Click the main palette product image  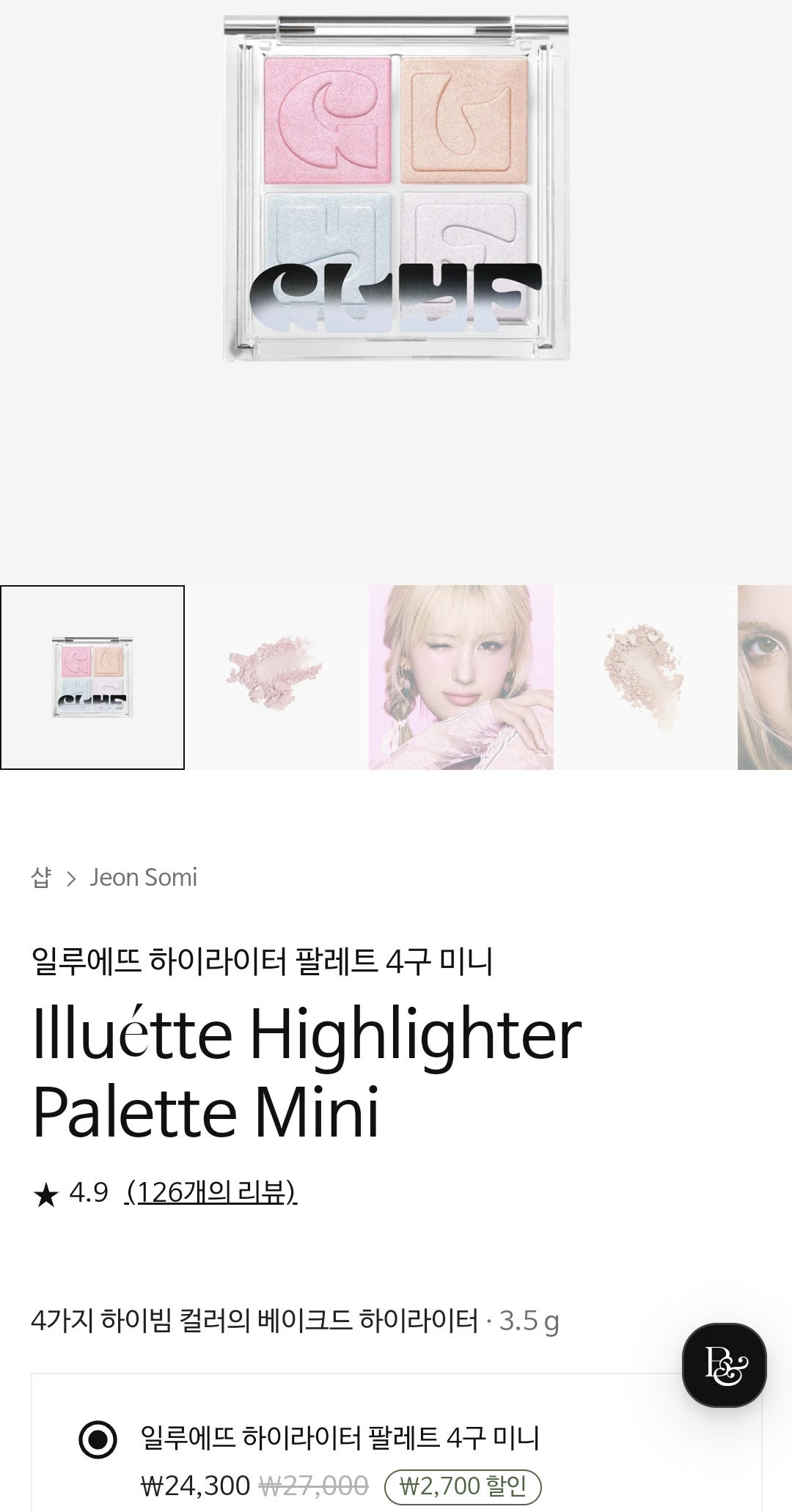tap(396, 188)
